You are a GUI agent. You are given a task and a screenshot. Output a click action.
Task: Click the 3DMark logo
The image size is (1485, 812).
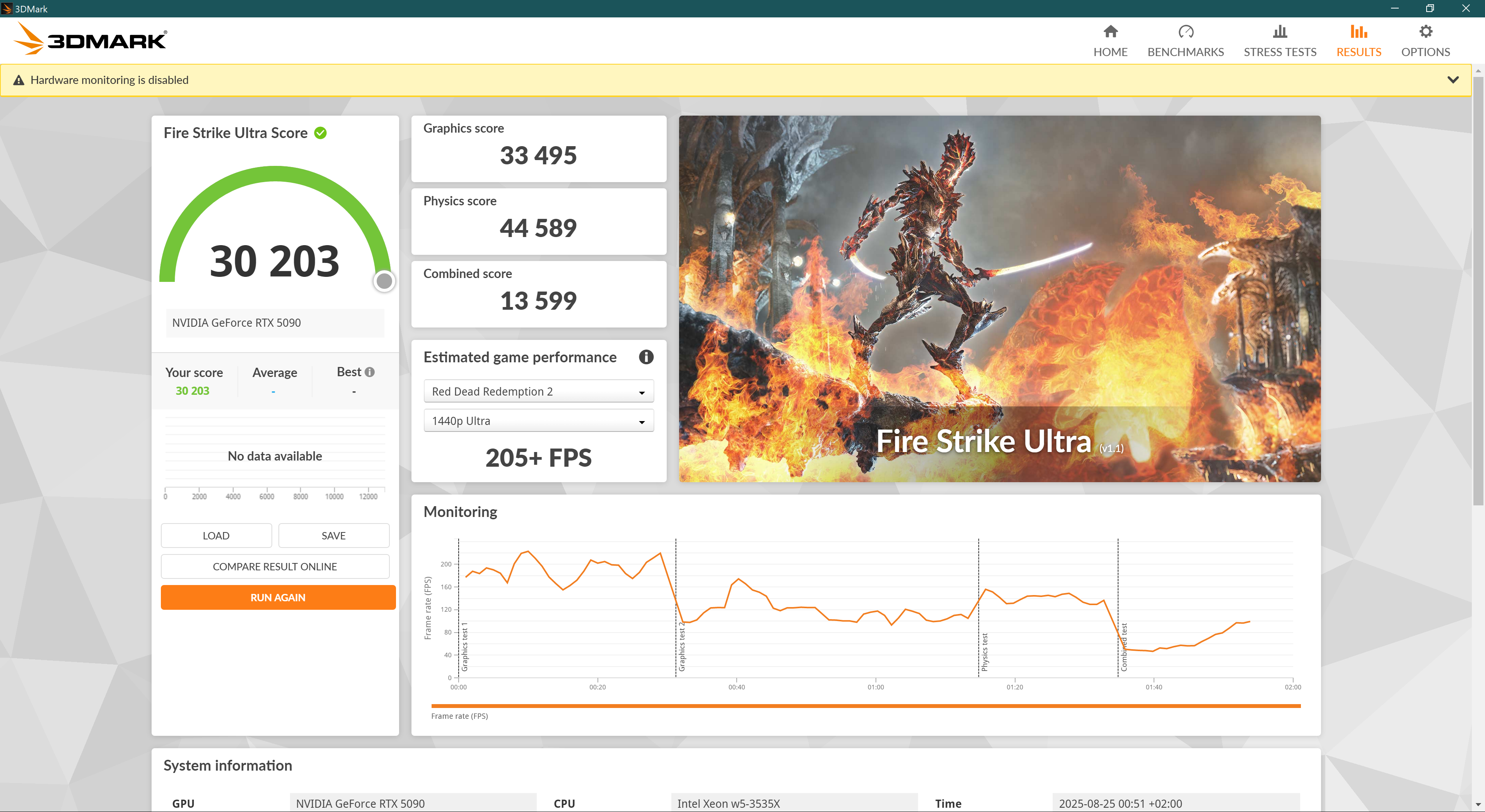click(90, 39)
